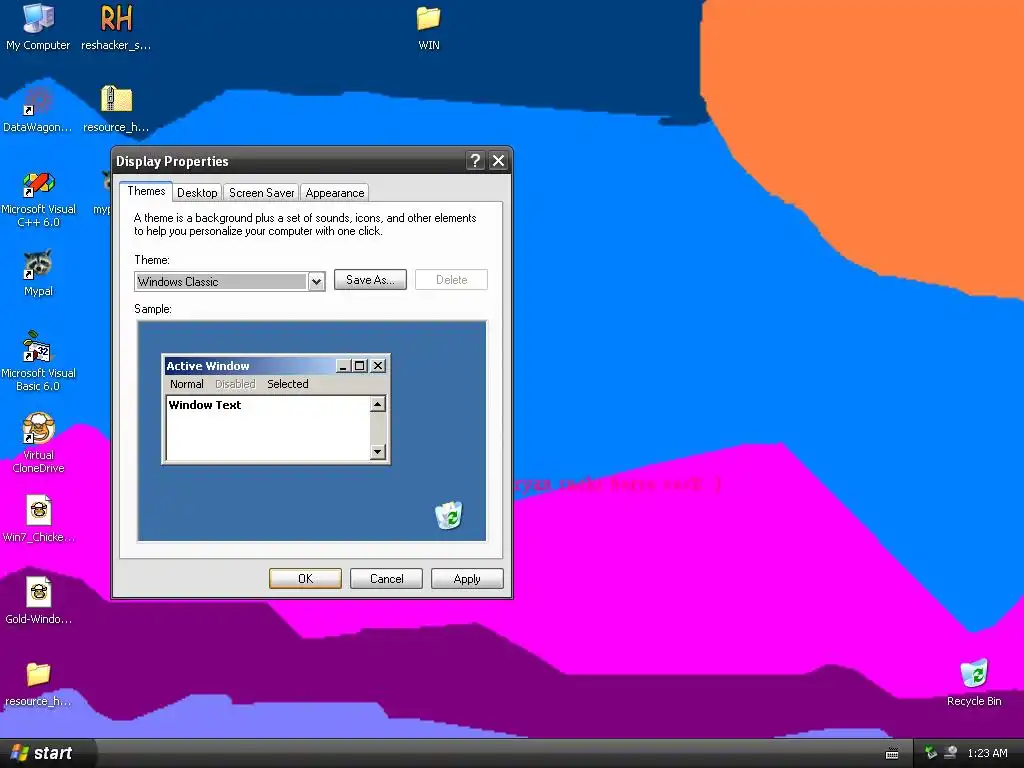
Task: Click the gray disc drive tray icon
Action: (x=951, y=753)
